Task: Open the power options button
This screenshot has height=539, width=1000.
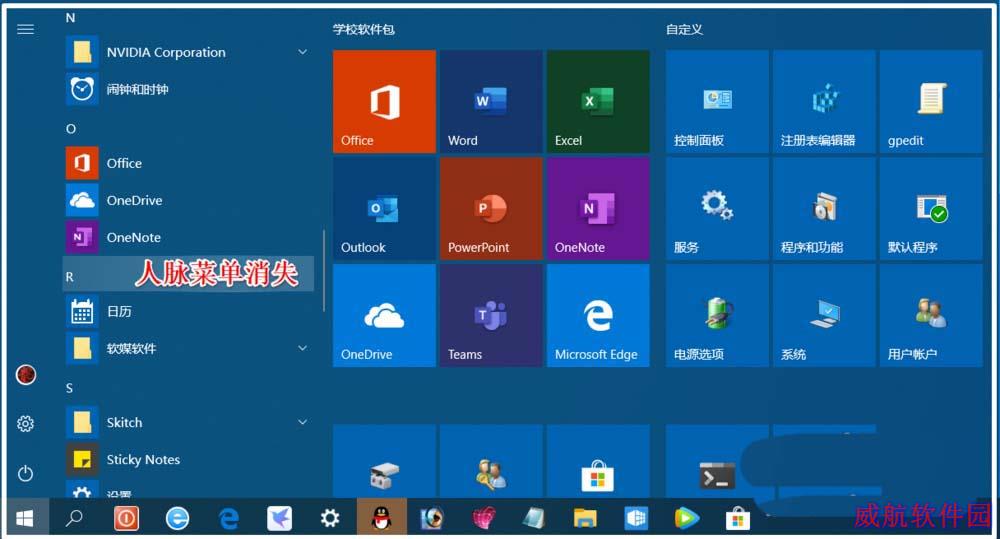Action: tap(26, 473)
